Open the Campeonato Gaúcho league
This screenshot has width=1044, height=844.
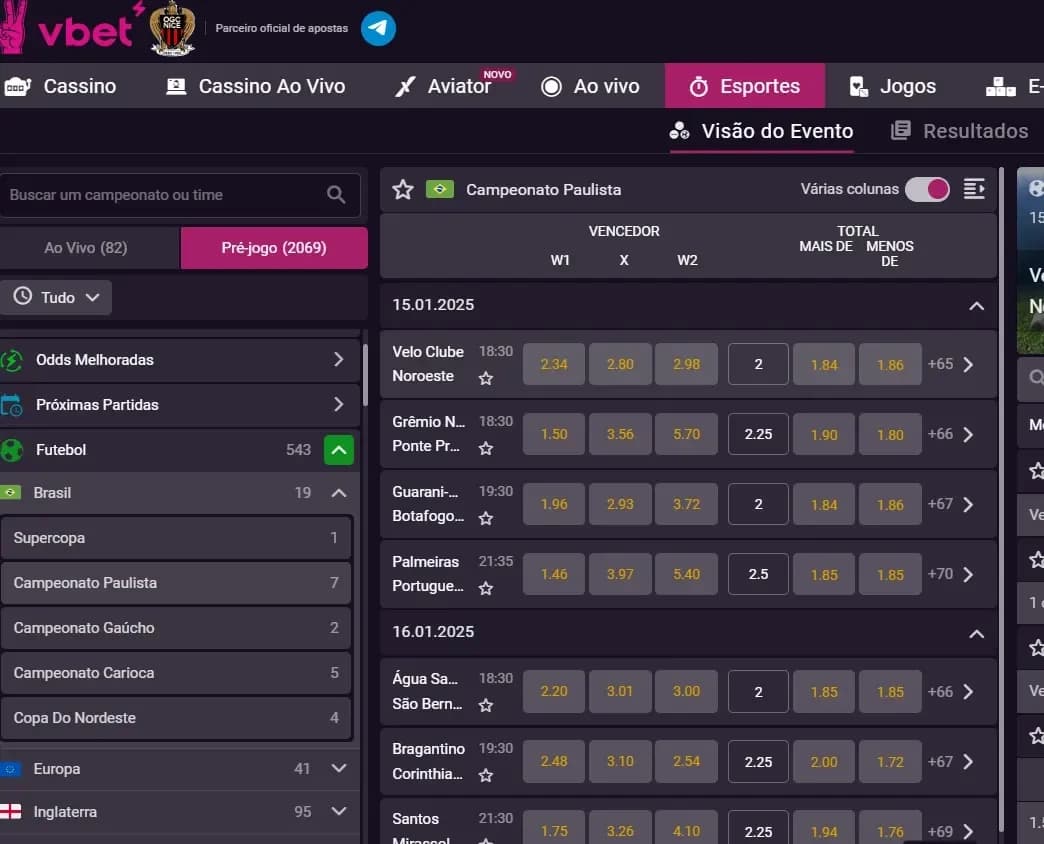[176, 628]
